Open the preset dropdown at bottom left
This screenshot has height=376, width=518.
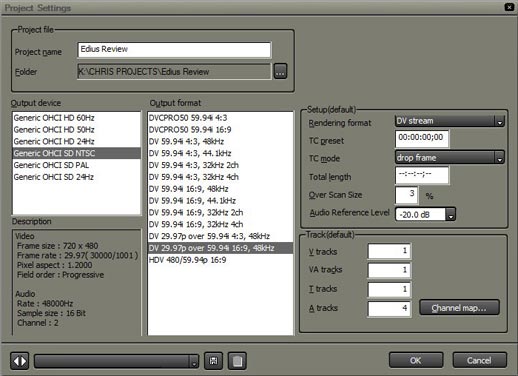116,361
